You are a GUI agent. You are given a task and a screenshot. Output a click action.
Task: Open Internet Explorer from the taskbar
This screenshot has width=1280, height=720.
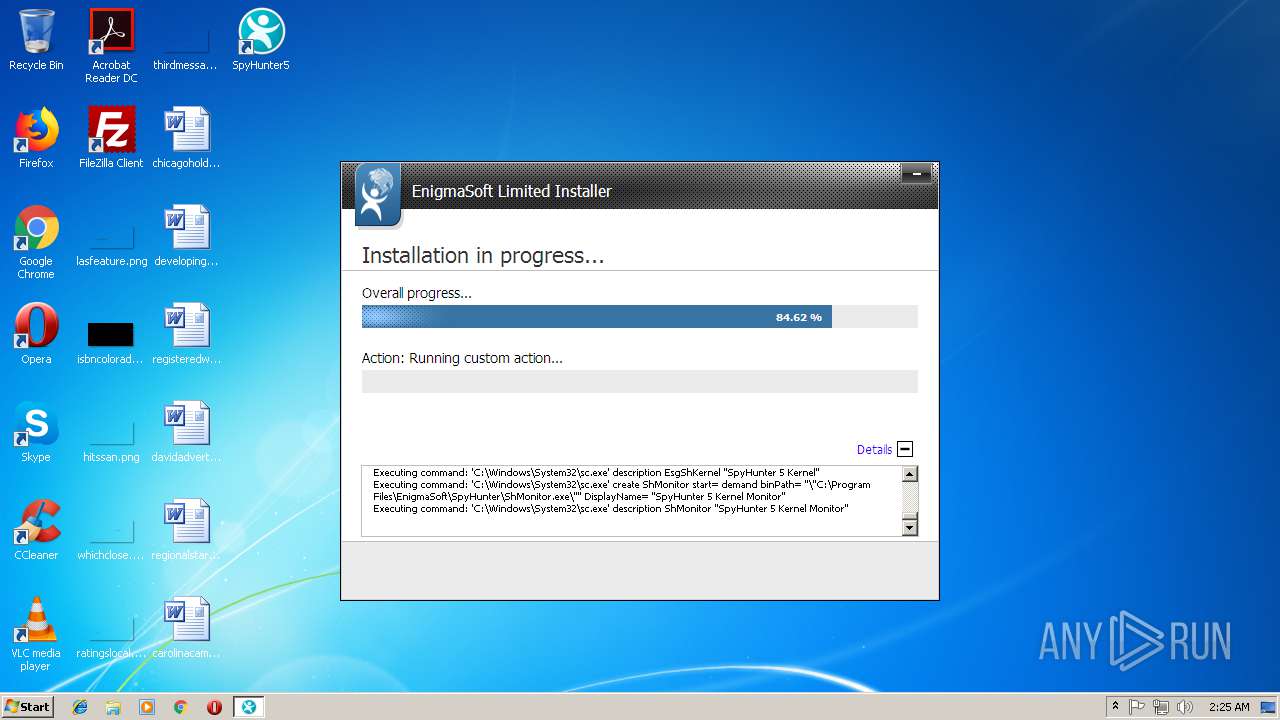click(x=80, y=707)
